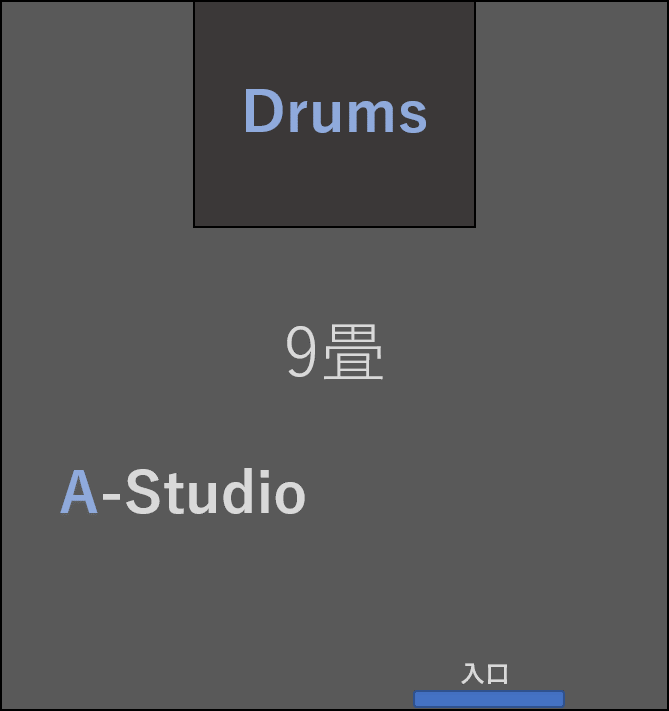Viewport: 669px width, 711px height.
Task: Click the 畳 kanji character
Action: 353,351
